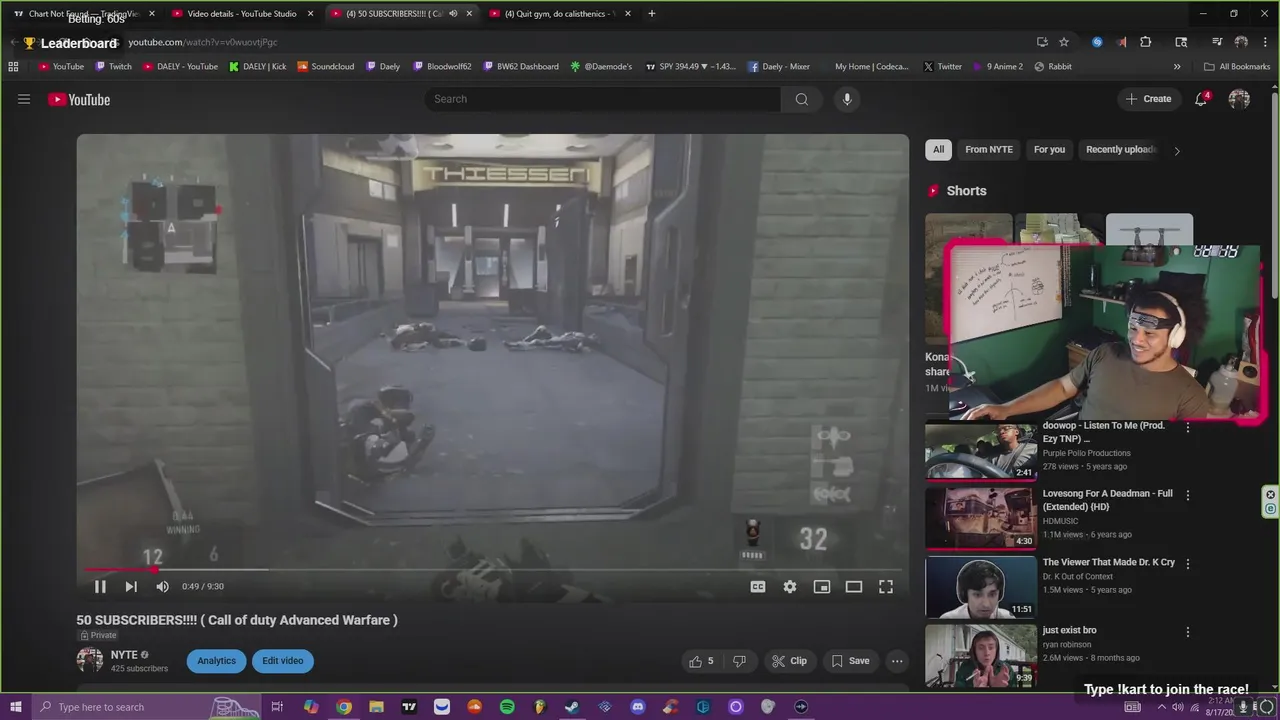Select the For you filter chip
1280x720 pixels.
click(x=1049, y=150)
